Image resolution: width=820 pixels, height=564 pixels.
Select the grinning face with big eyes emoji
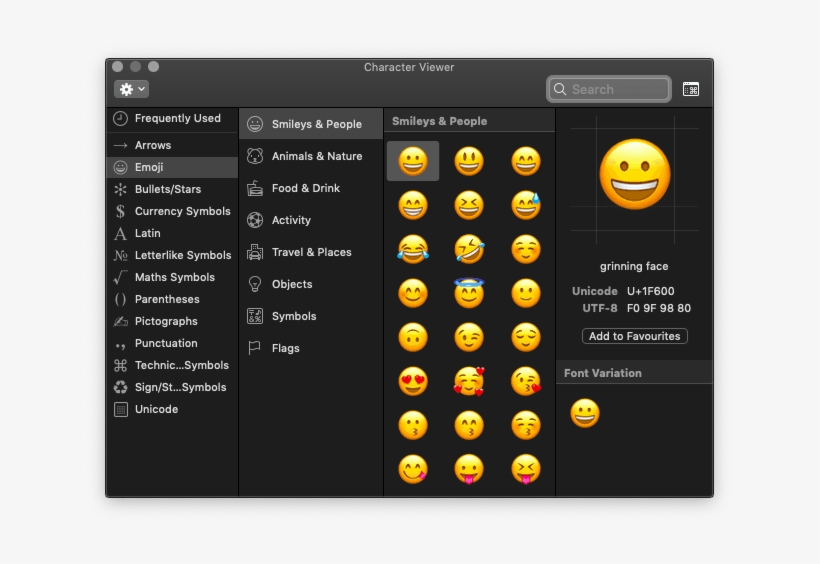[x=469, y=161]
